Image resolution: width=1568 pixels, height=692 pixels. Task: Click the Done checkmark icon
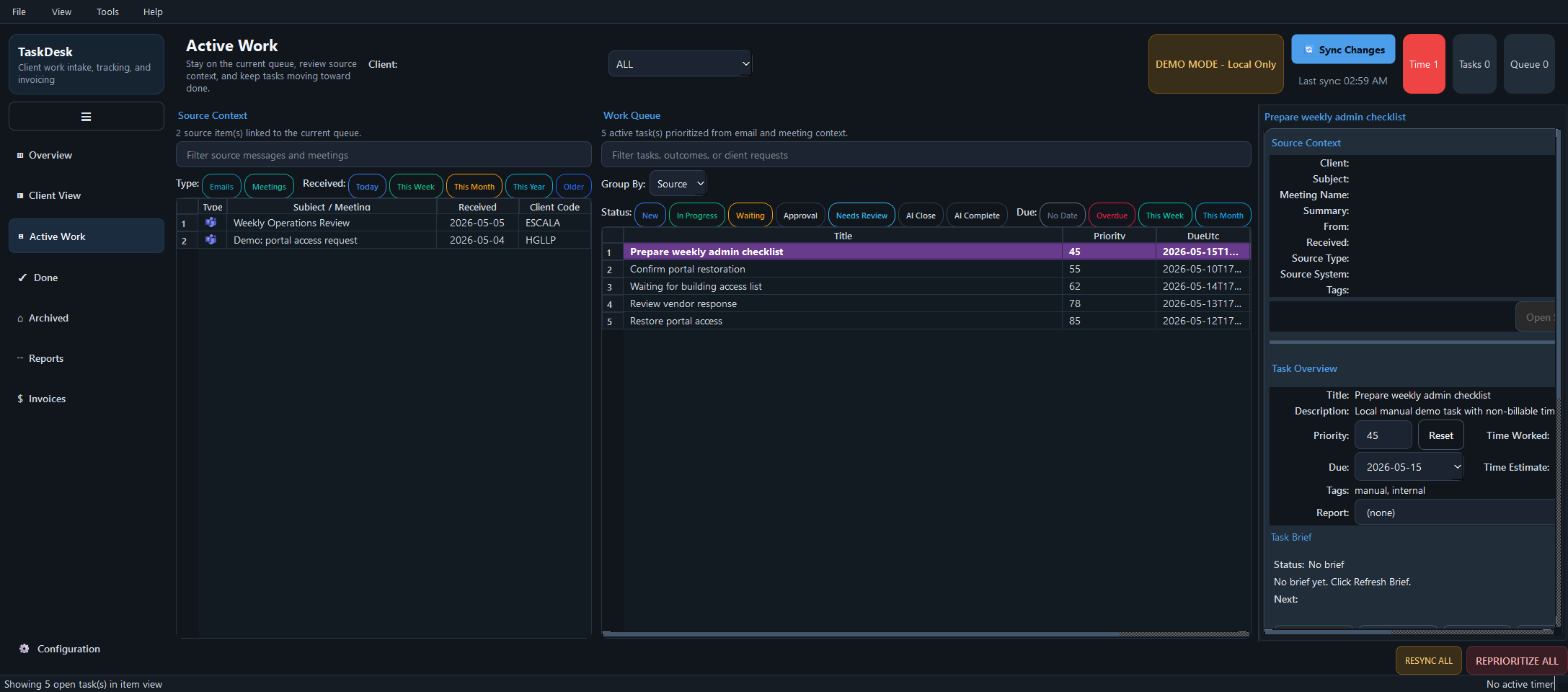22,278
